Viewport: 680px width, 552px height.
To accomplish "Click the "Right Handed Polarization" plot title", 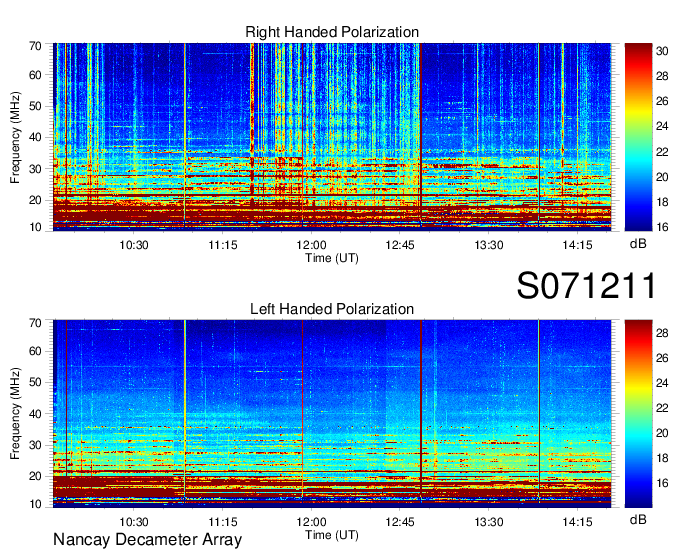I will [x=332, y=32].
